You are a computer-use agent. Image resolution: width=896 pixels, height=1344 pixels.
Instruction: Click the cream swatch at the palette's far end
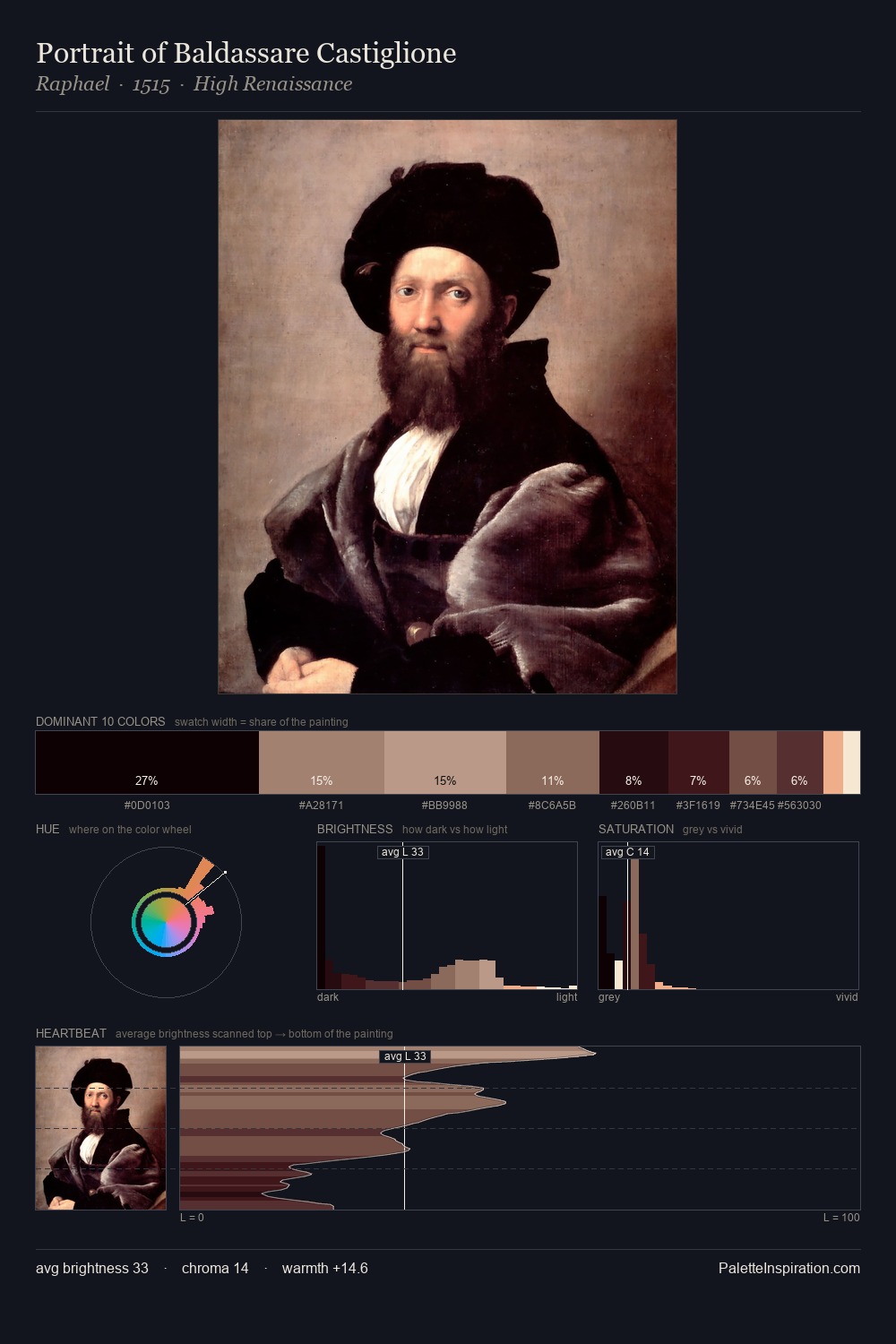(851, 762)
